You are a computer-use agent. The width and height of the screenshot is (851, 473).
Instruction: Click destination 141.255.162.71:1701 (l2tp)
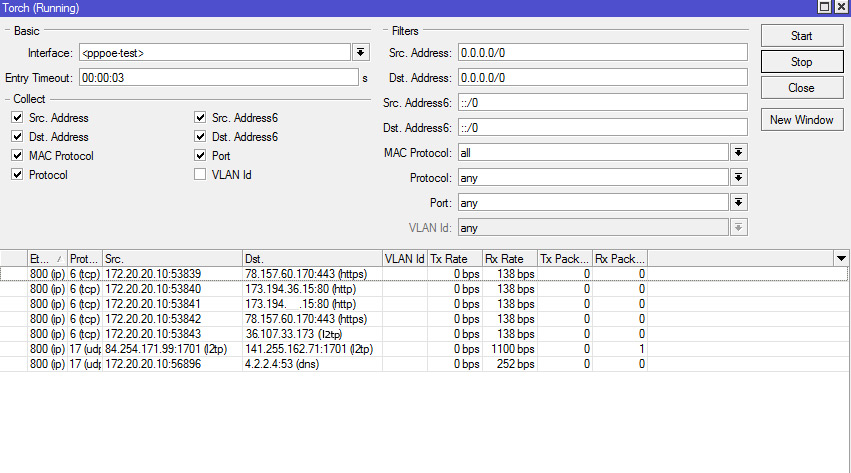(x=309, y=349)
